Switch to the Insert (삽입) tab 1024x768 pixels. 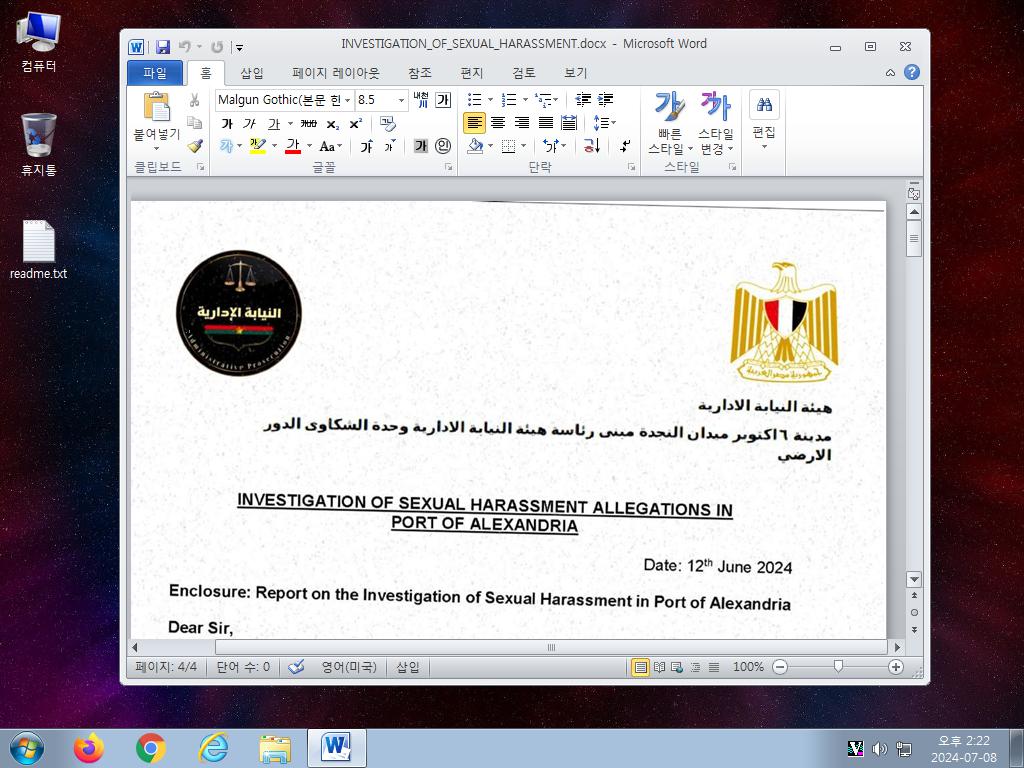click(251, 72)
